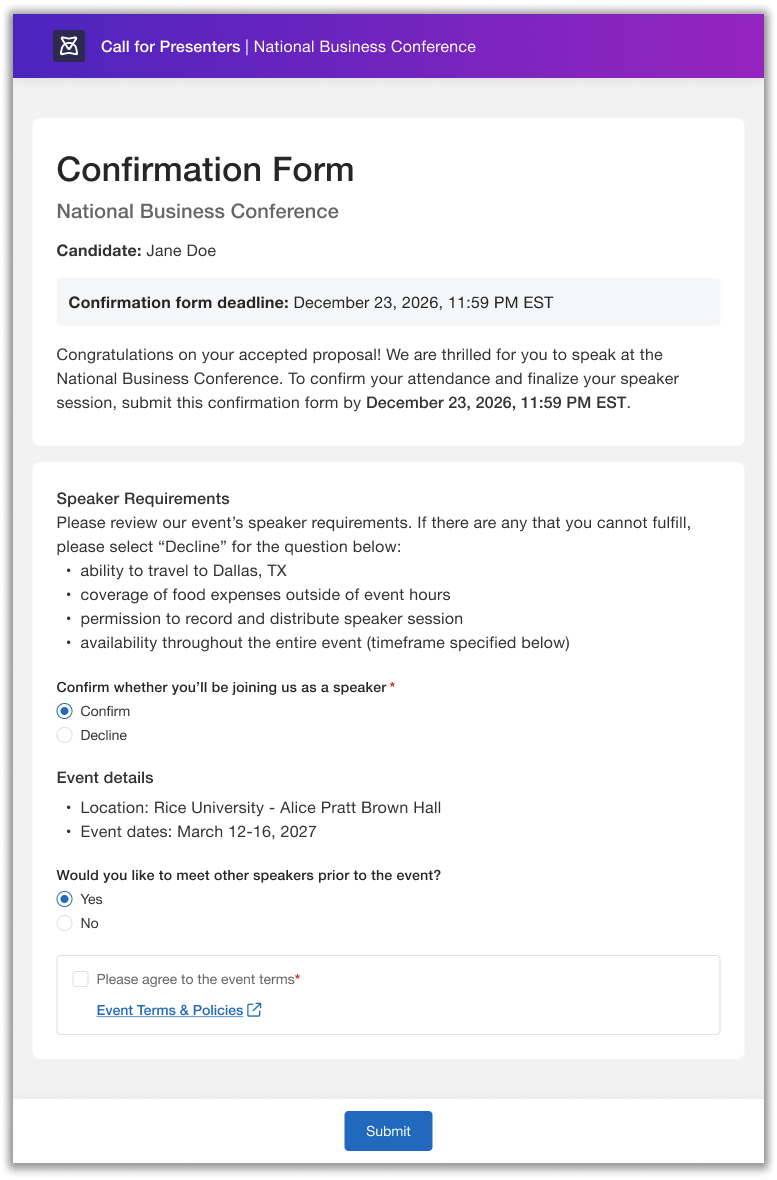Click the Candidate name Jane Doe
The height and width of the screenshot is (1180, 777).
click(181, 250)
